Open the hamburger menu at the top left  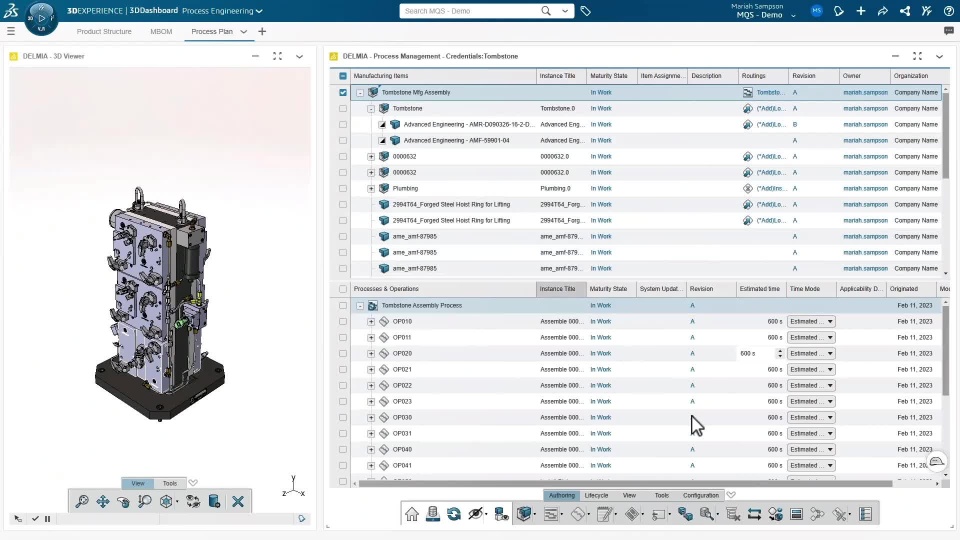pos(11,31)
